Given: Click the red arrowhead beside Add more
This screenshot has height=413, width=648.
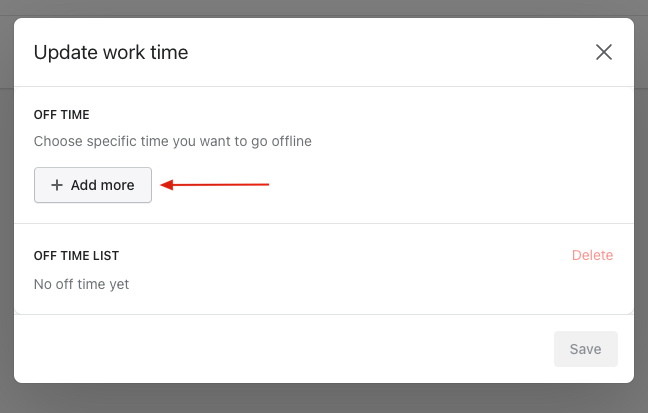Looking at the screenshot, I should 167,184.
